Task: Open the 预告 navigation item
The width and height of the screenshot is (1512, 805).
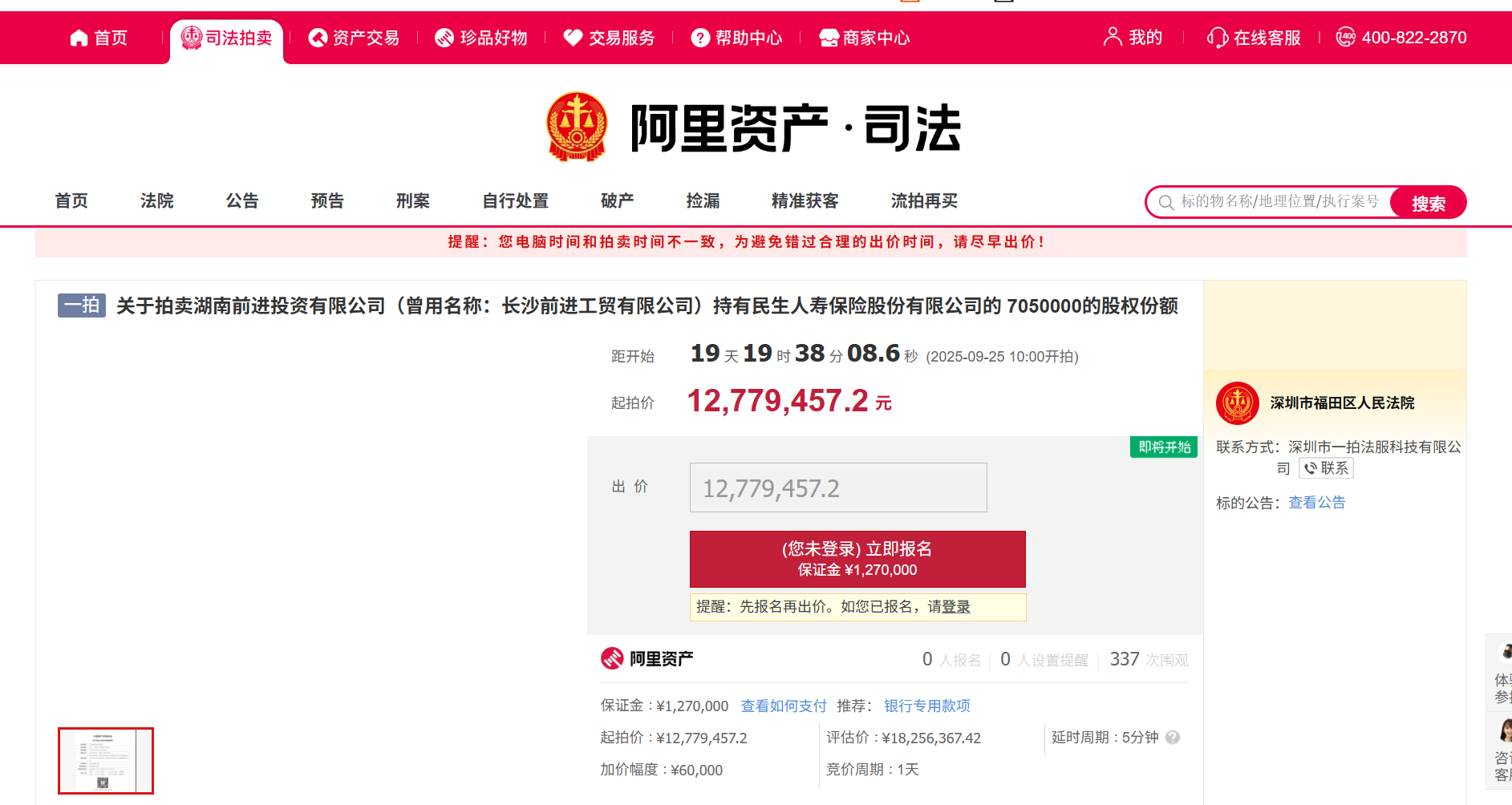Action: (x=327, y=201)
